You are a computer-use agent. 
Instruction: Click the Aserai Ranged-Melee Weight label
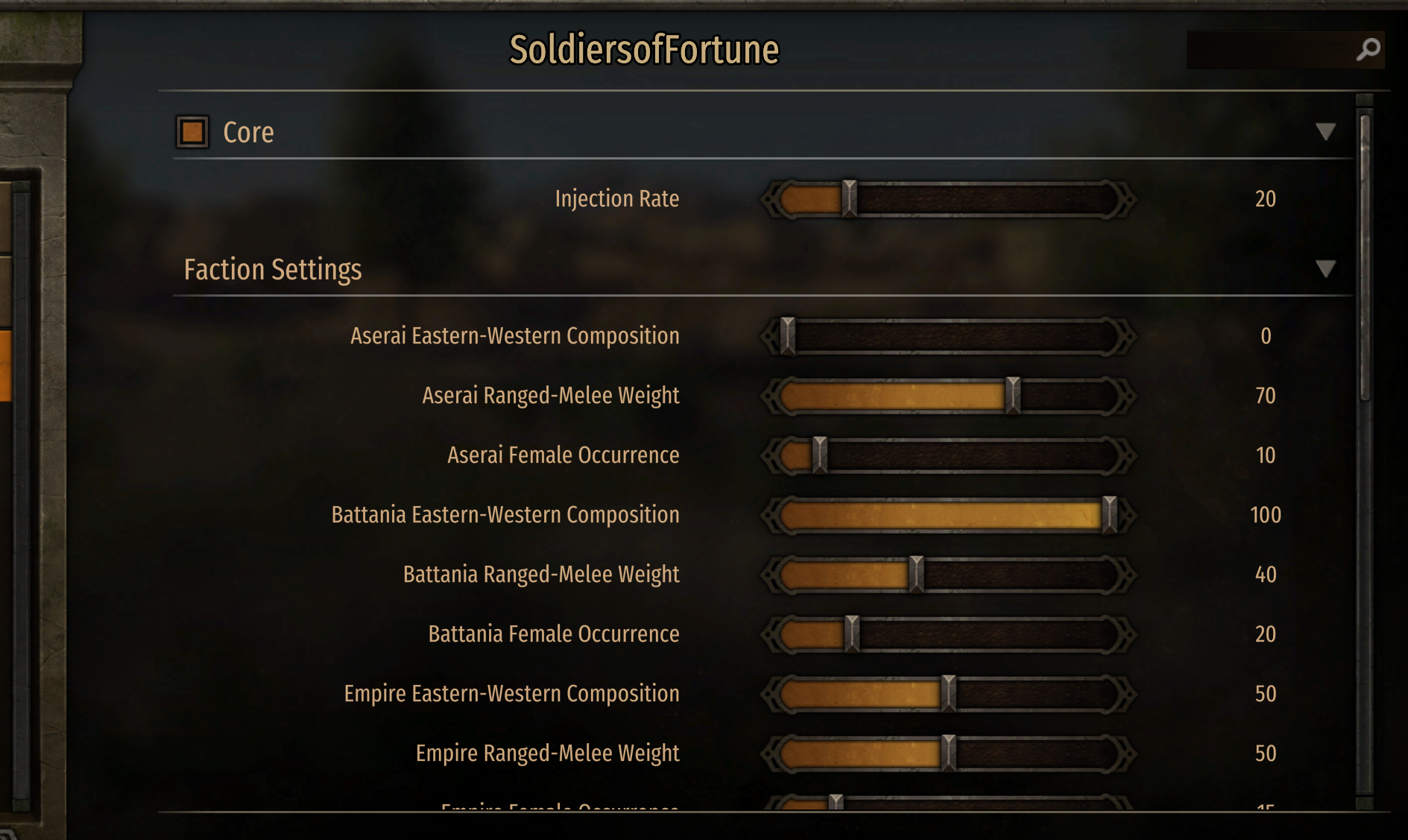pos(550,396)
